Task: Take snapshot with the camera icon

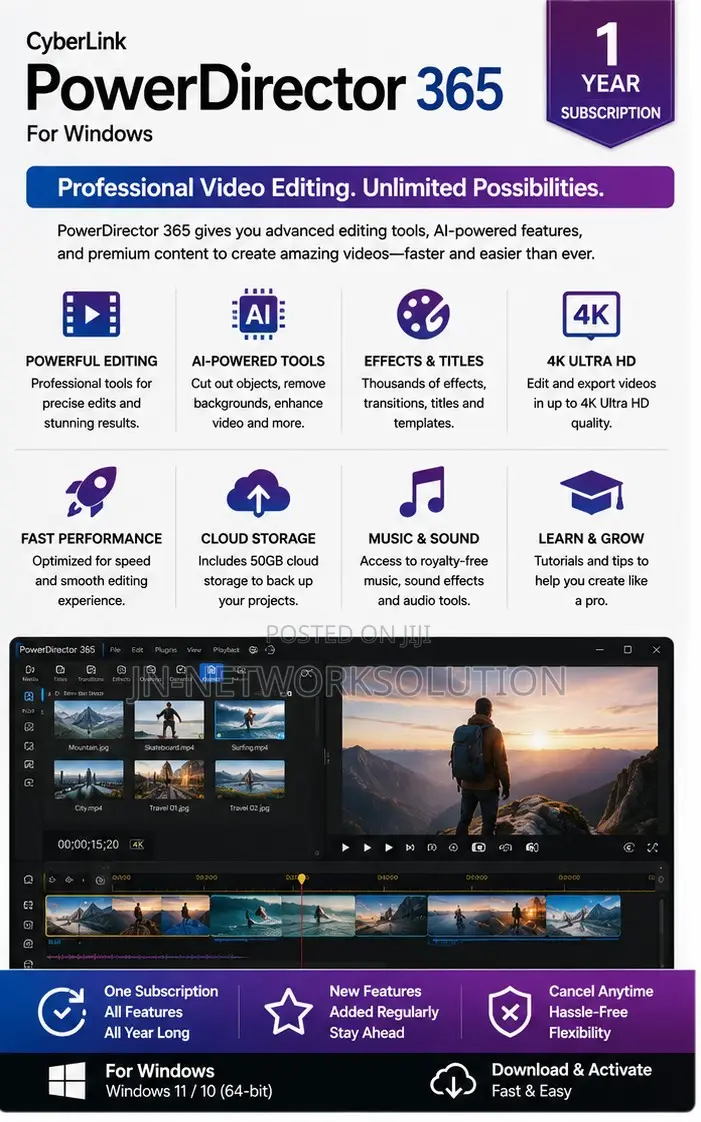Action: [479, 847]
